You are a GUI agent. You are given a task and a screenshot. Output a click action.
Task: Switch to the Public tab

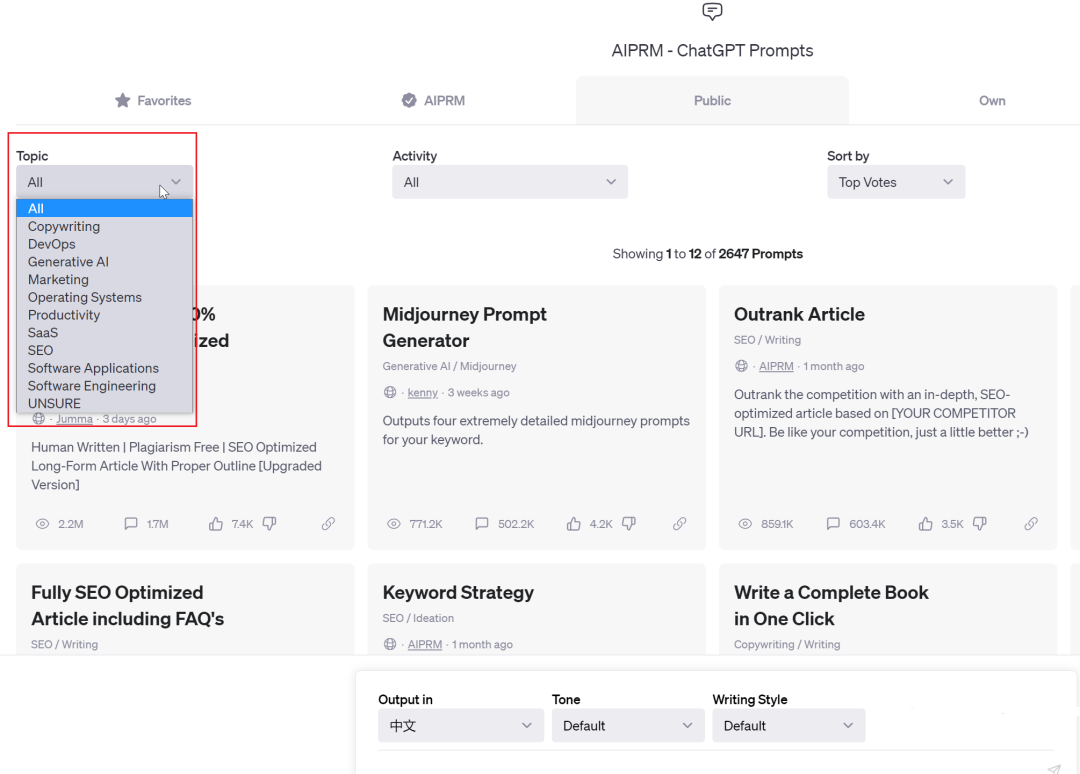(x=712, y=101)
